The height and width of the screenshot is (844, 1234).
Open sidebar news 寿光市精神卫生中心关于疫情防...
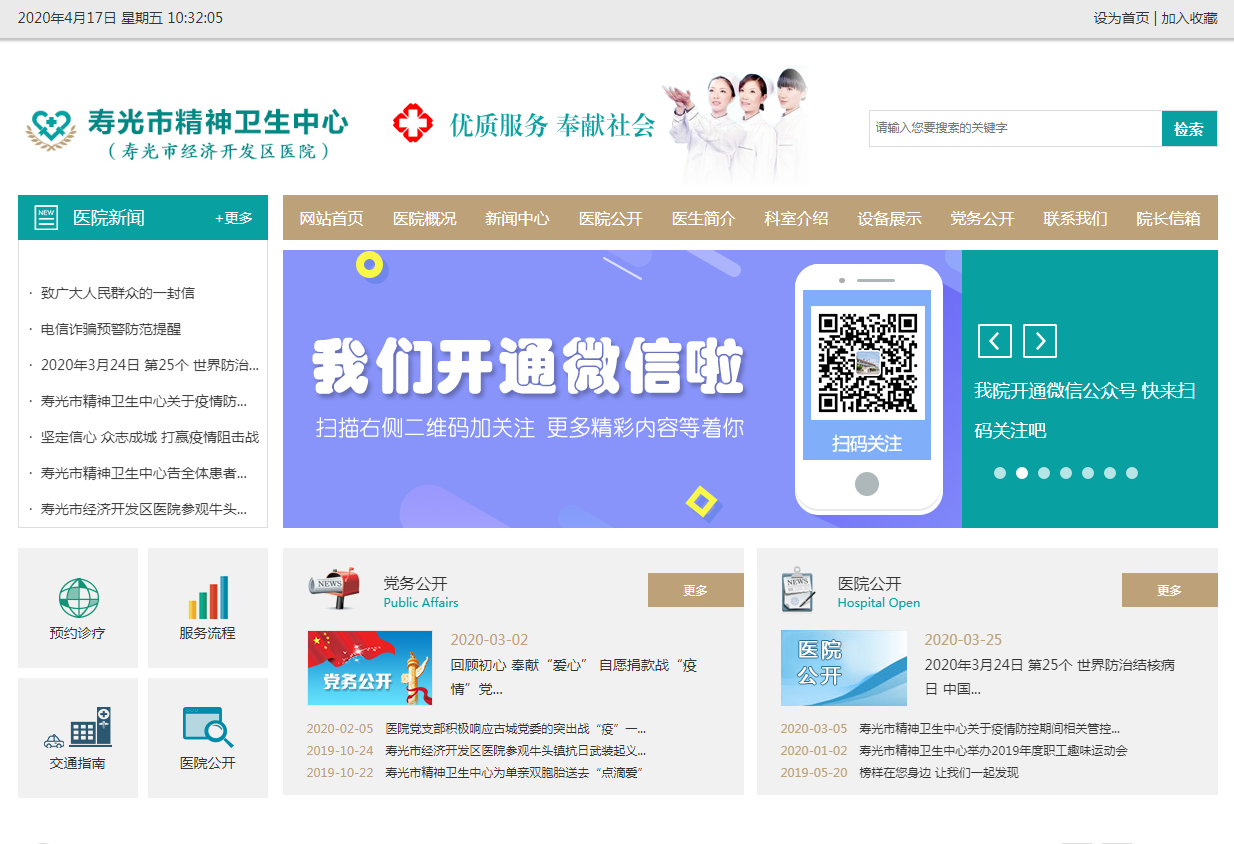pyautogui.click(x=144, y=401)
